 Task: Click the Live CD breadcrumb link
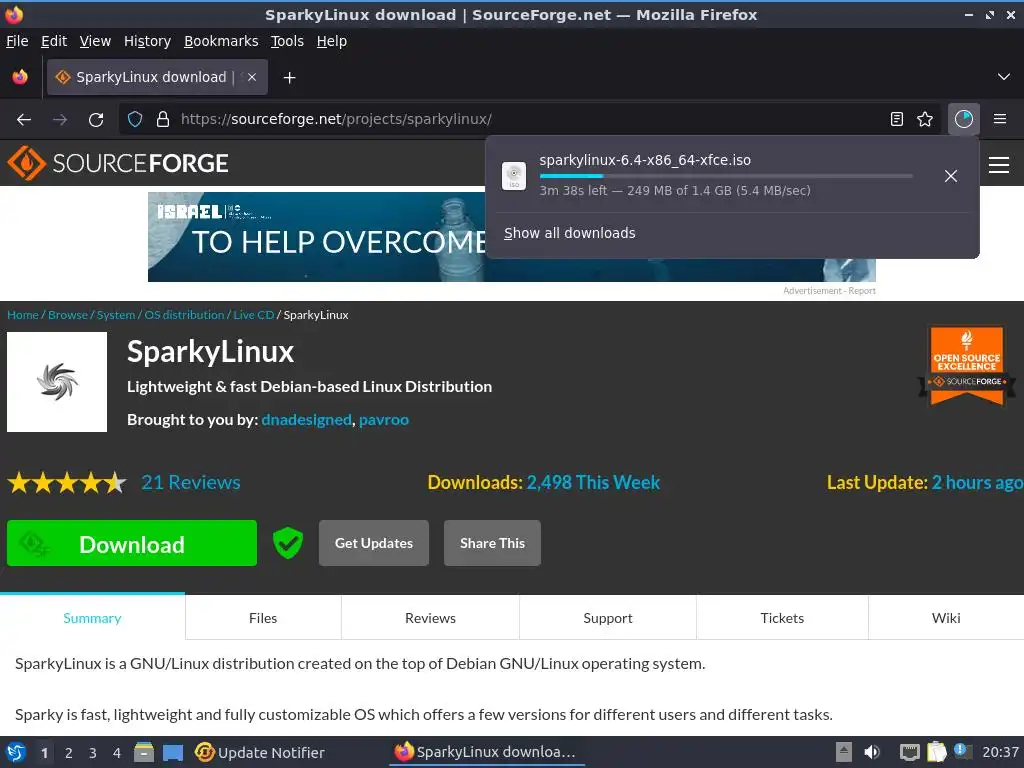[x=253, y=315]
